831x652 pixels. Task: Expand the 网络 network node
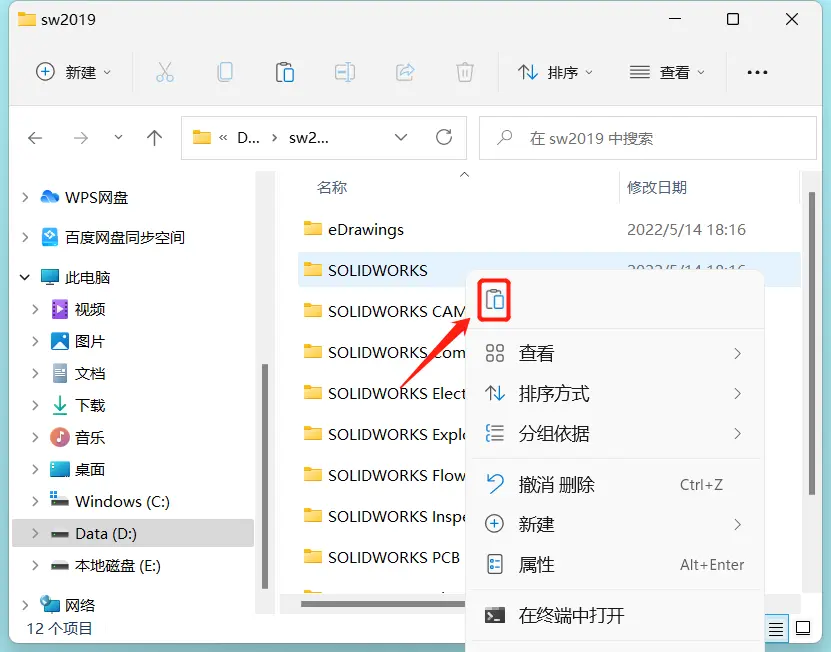tap(25, 605)
